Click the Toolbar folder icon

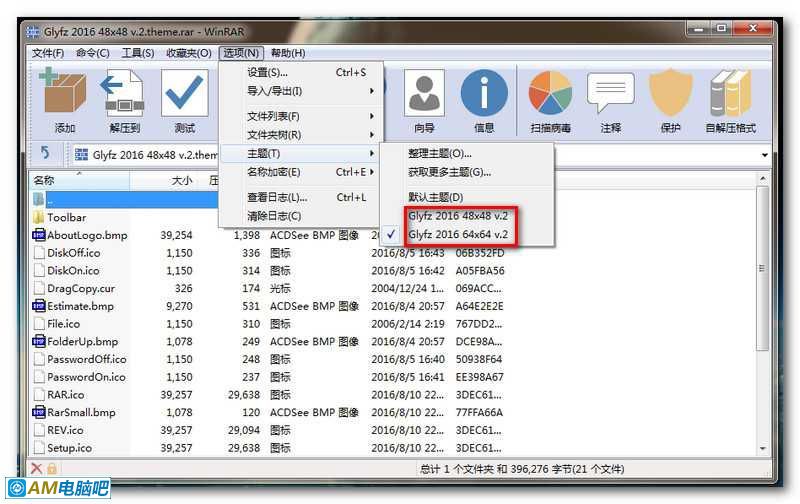click(38, 217)
